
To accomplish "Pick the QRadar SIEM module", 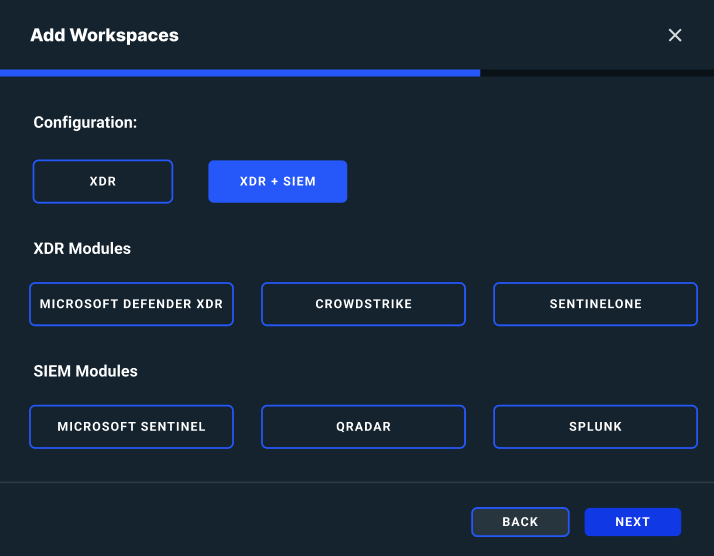I will click(363, 426).
